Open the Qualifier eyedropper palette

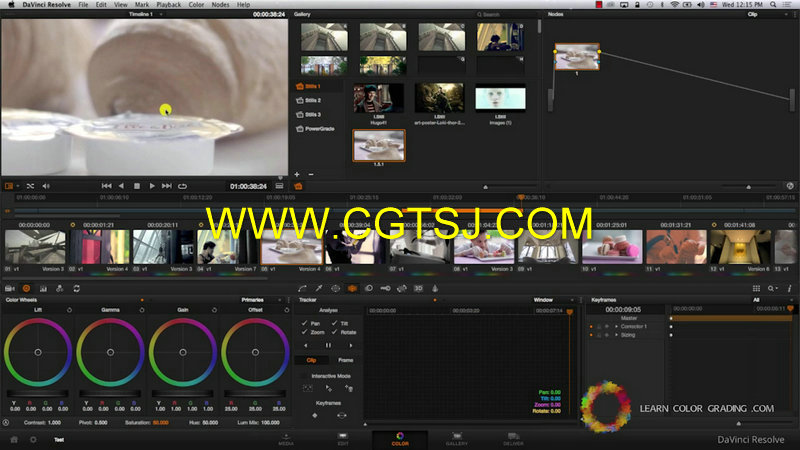coord(319,288)
